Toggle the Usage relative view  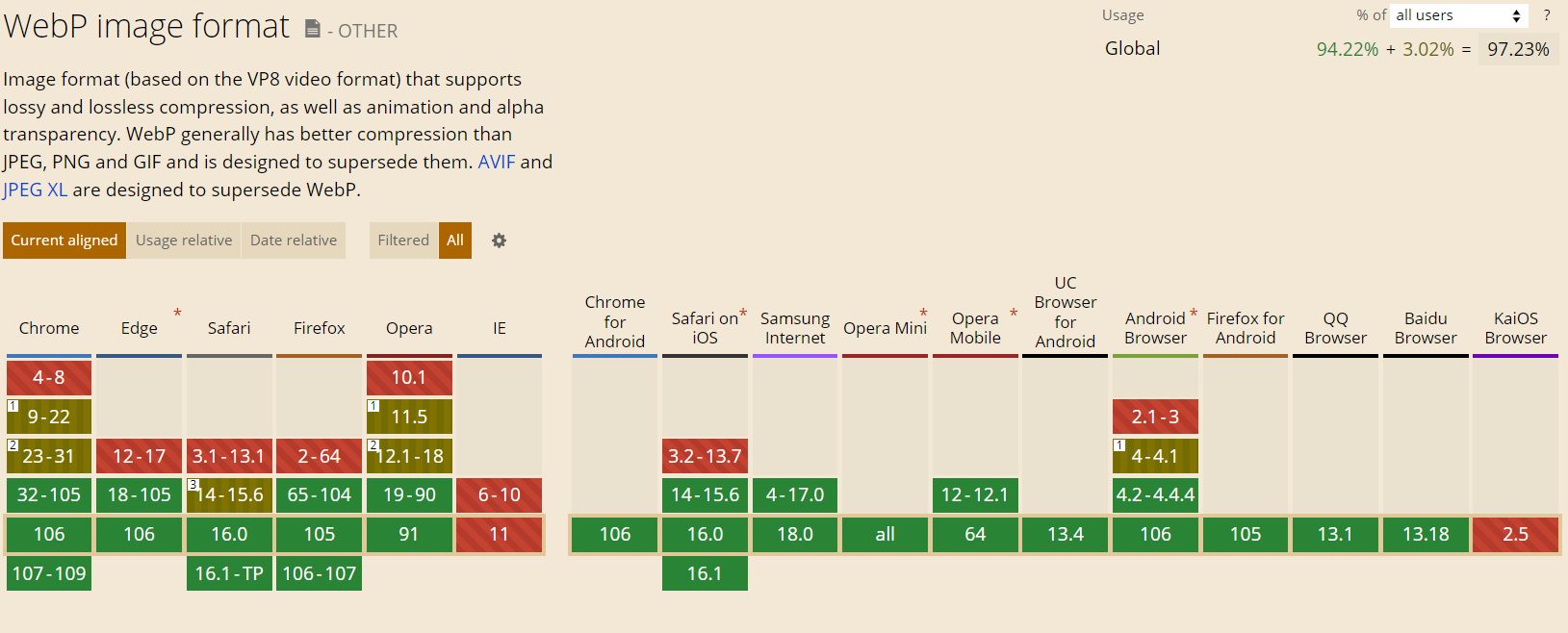[184, 241]
